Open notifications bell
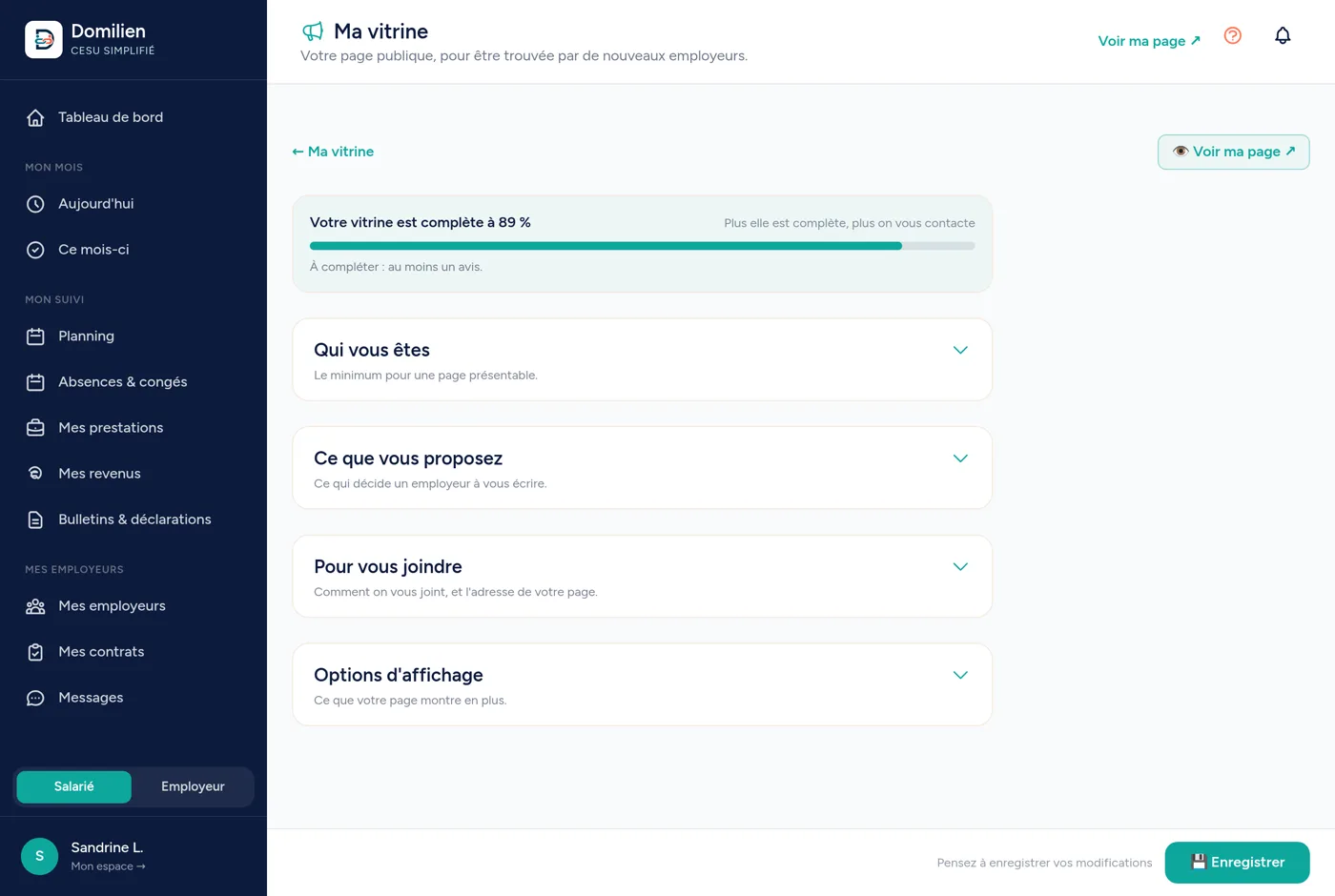The image size is (1335, 896). tap(1283, 35)
